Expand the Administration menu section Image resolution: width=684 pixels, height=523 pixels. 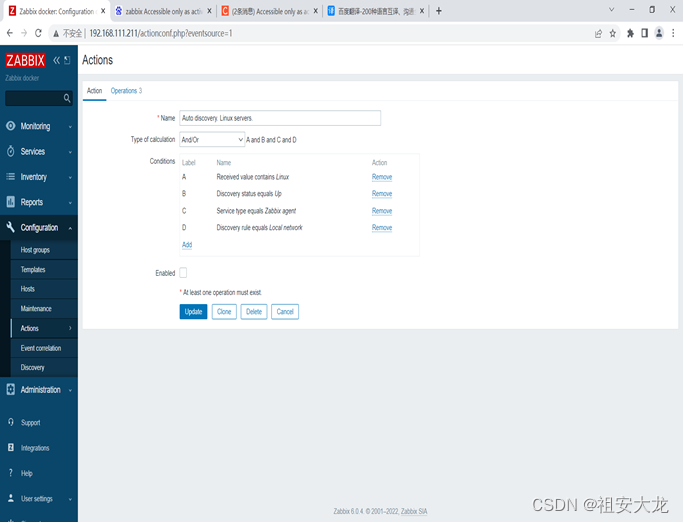[70, 390]
